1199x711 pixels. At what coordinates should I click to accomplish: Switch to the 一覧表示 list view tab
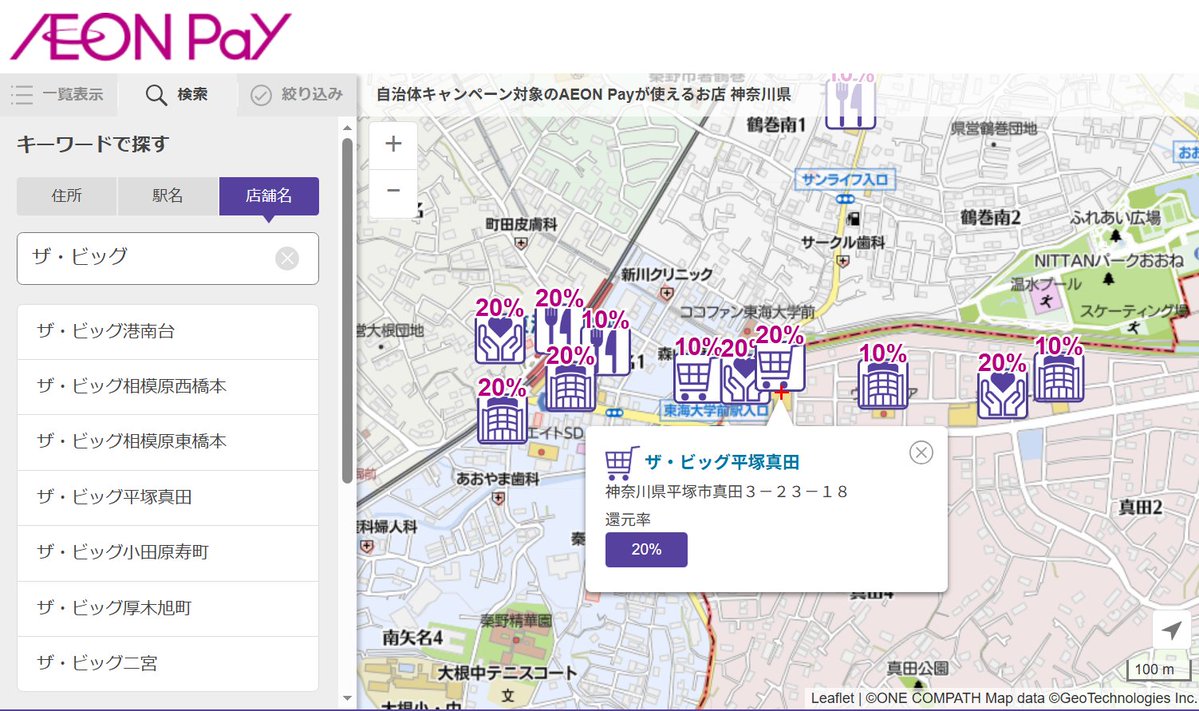click(x=59, y=95)
